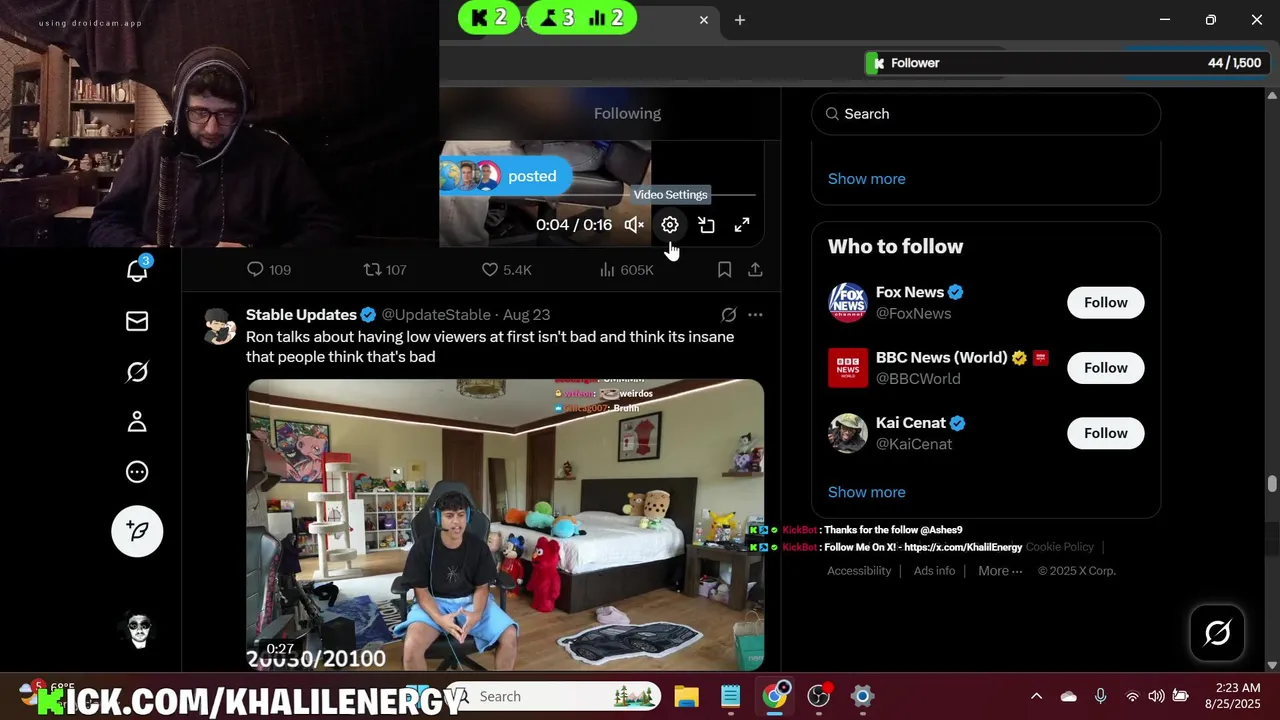Open the Notifications bell in X sidebar
Viewport: 1280px width, 720px height.
point(137,270)
